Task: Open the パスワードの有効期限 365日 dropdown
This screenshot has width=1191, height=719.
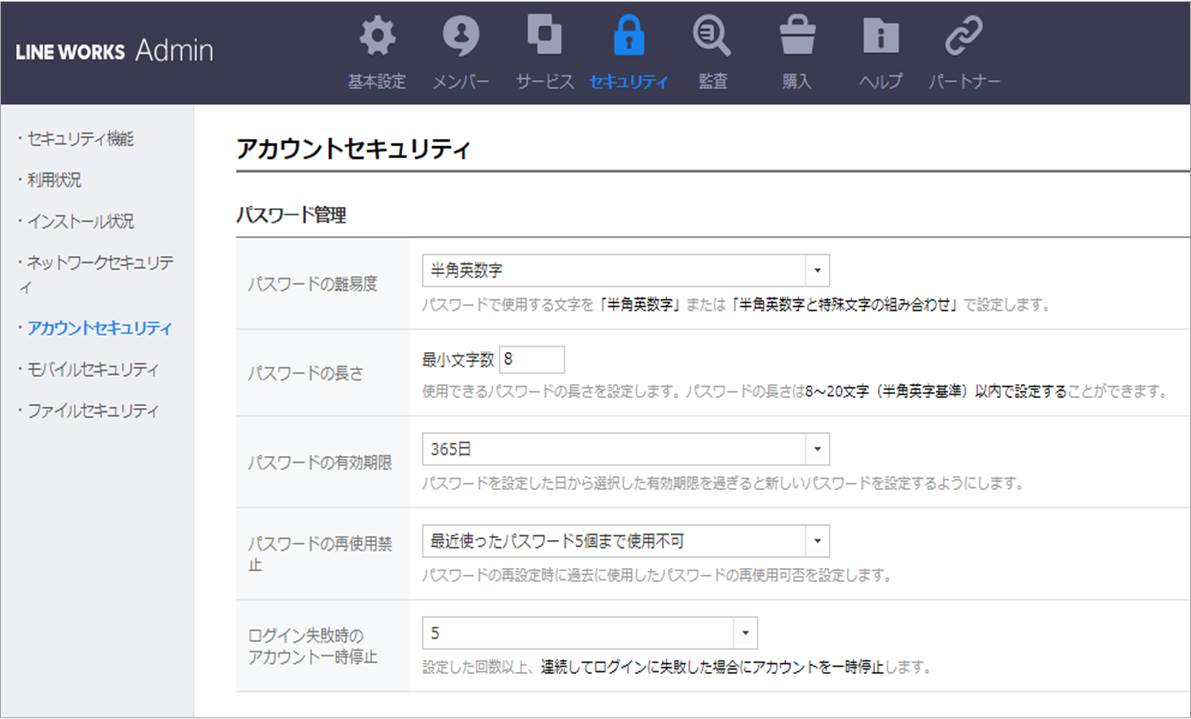Action: tap(625, 449)
